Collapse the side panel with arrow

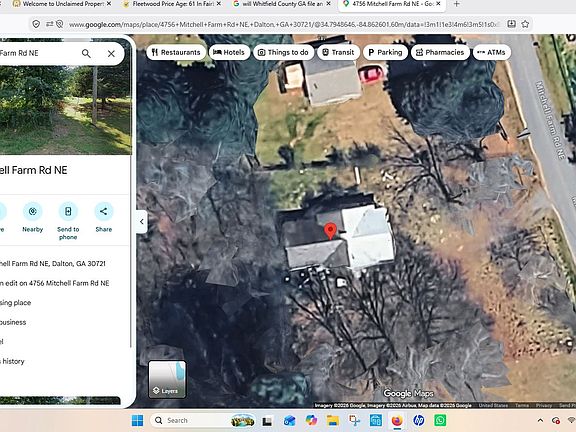(x=142, y=222)
